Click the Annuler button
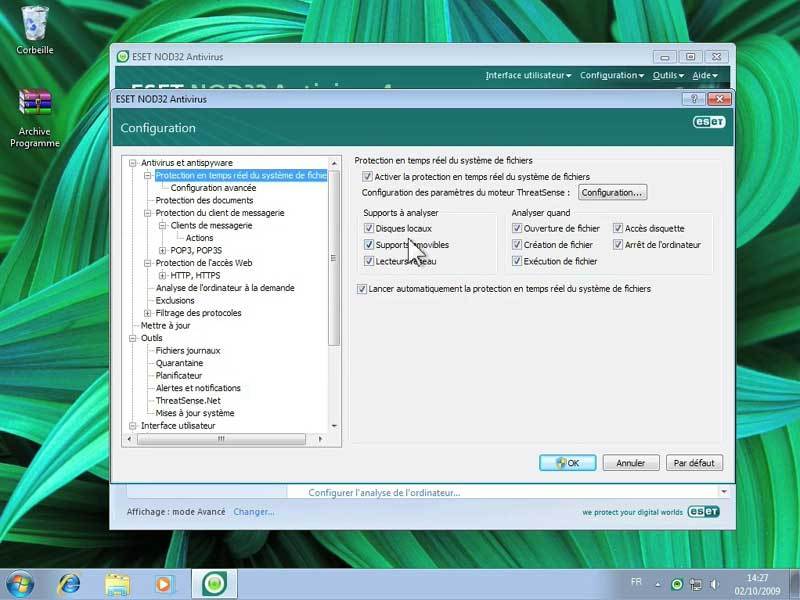The width and height of the screenshot is (800, 600). [x=631, y=463]
